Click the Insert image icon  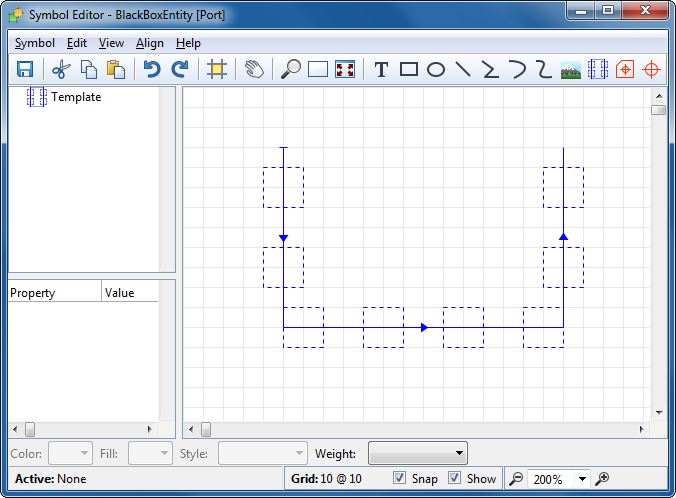(x=571, y=69)
